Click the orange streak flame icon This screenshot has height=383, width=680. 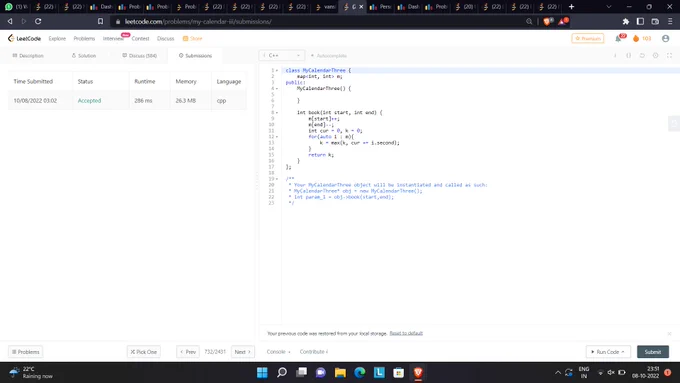[x=636, y=39]
